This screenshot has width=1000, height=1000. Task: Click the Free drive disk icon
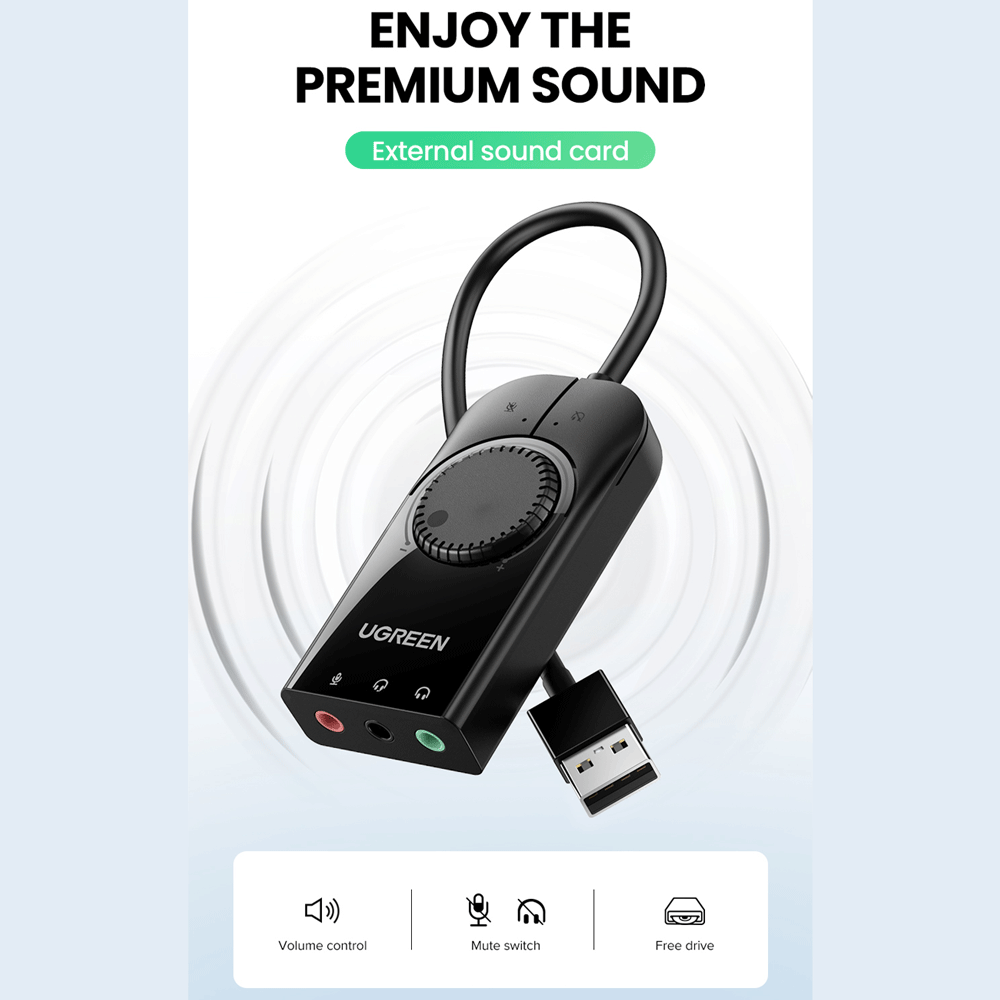pyautogui.click(x=684, y=911)
